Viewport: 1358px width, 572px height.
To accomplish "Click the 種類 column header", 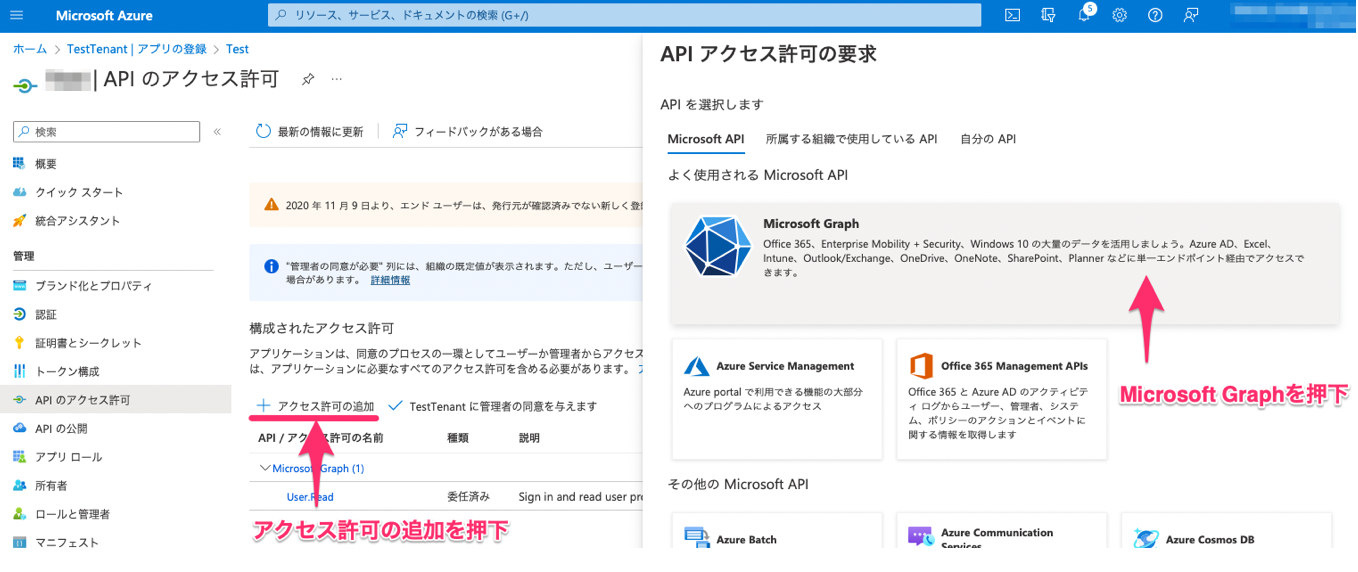I will pos(458,438).
